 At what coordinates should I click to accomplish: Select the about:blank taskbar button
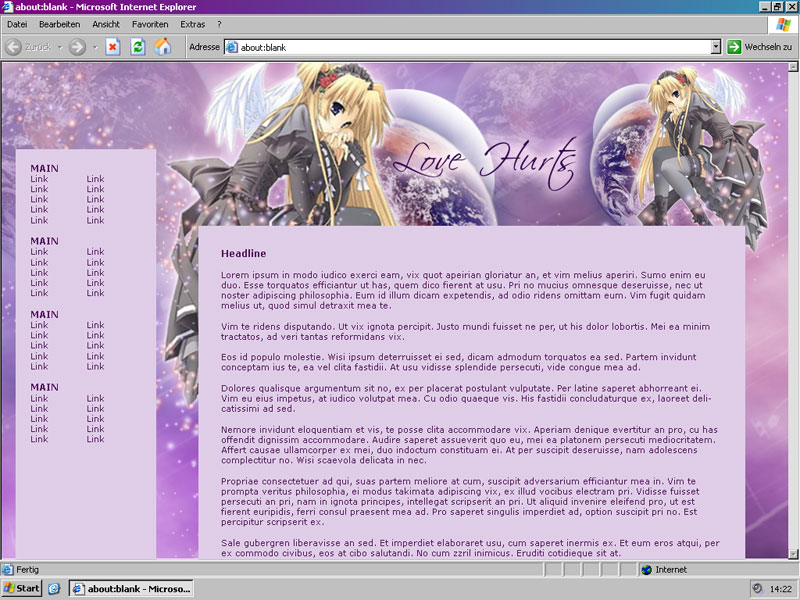(132, 589)
